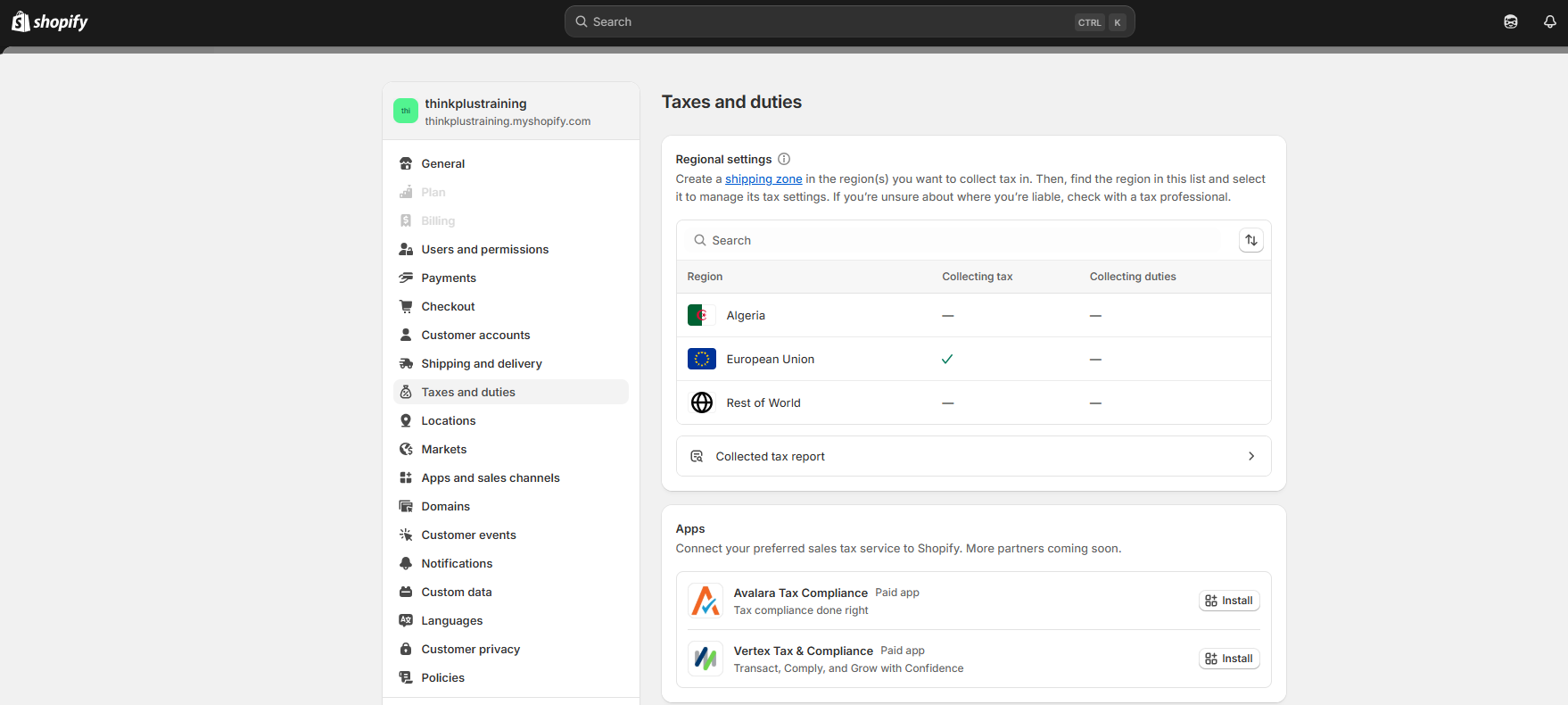Click the Custom data icon
This screenshot has width=1568, height=705.
(406, 592)
